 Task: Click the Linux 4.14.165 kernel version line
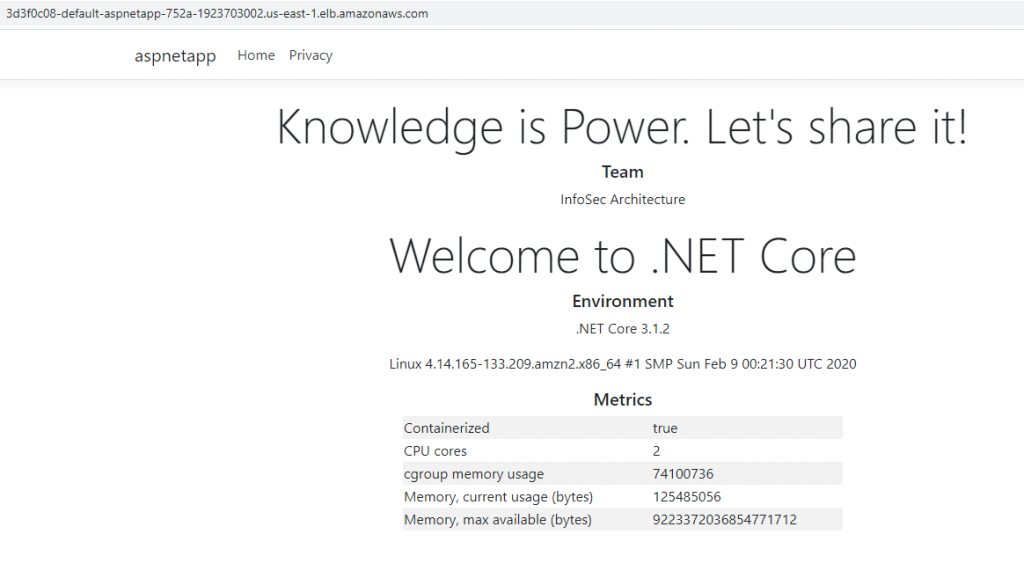[x=622, y=364]
